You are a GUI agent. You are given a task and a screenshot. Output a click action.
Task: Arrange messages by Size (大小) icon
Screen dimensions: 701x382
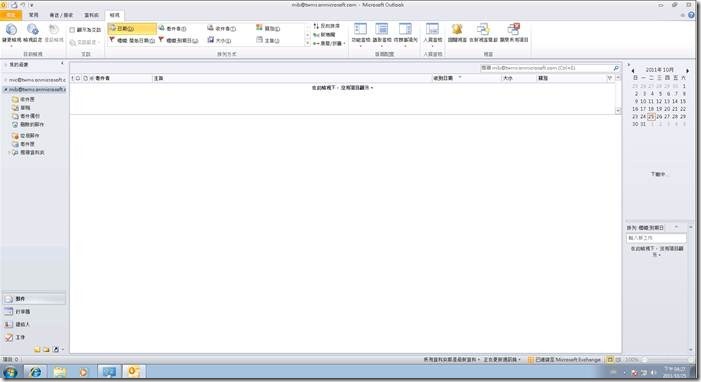tap(219, 40)
